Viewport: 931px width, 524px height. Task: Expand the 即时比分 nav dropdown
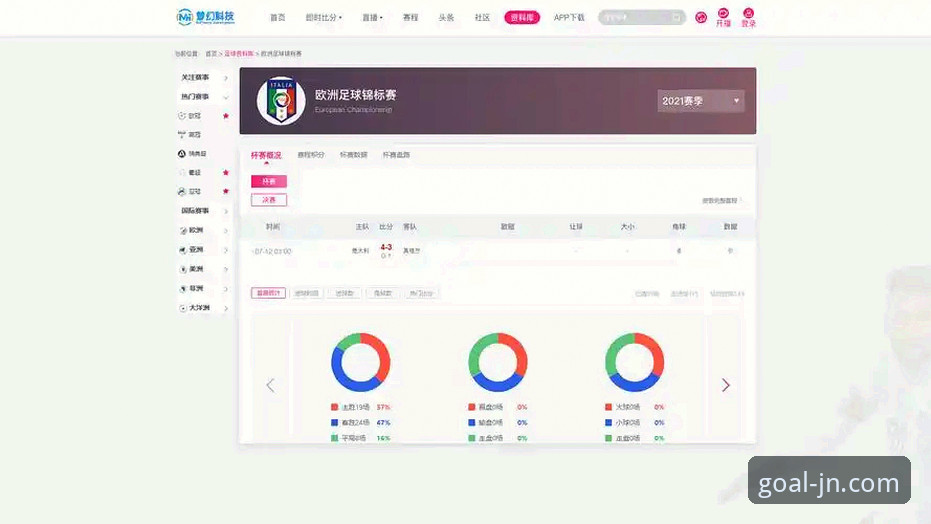click(324, 18)
